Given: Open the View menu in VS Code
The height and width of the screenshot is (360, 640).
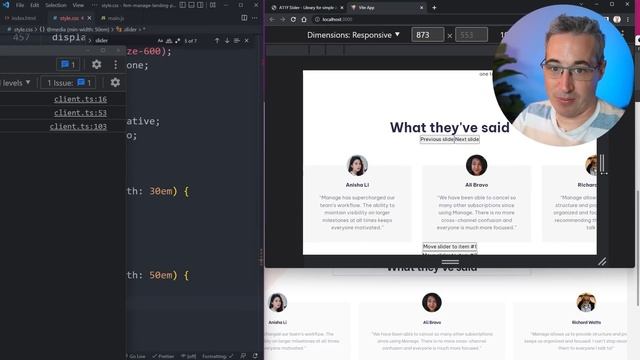Looking at the screenshot, I should click(x=78, y=5).
